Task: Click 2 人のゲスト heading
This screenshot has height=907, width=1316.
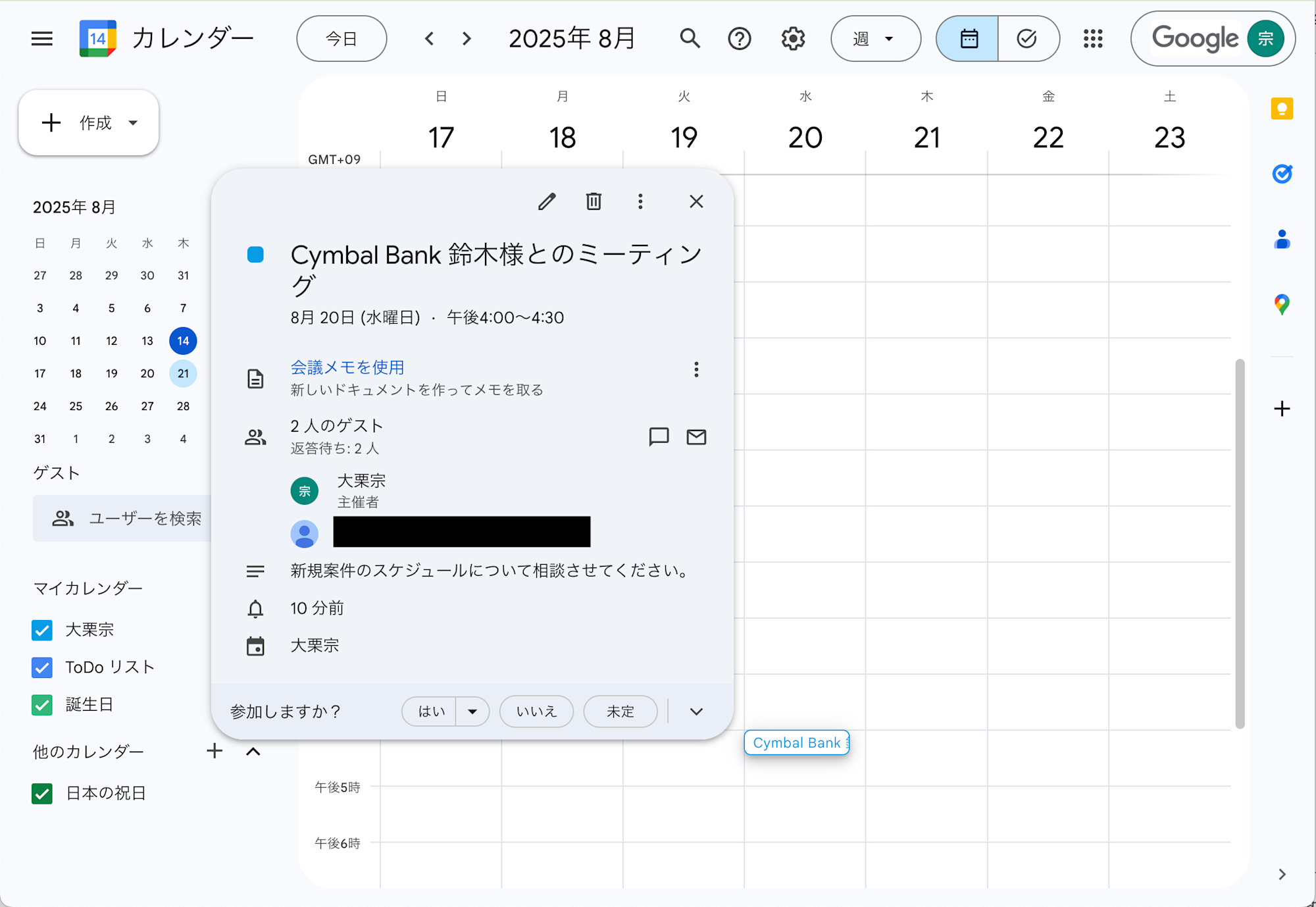Action: coord(336,426)
